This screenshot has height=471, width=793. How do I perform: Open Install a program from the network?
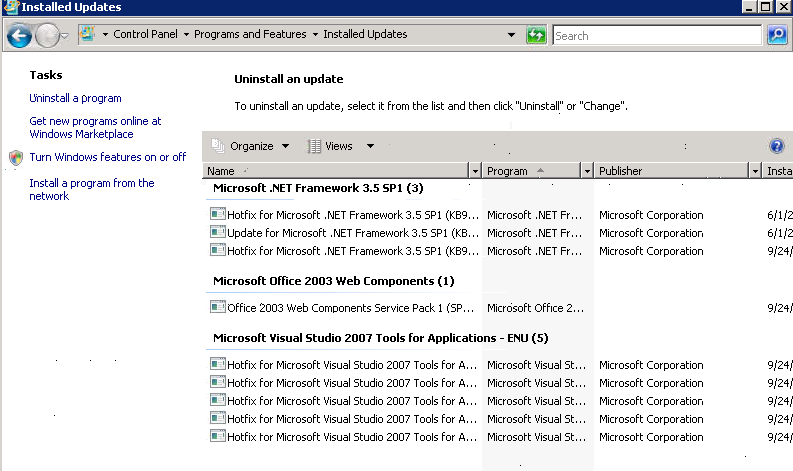[92, 189]
